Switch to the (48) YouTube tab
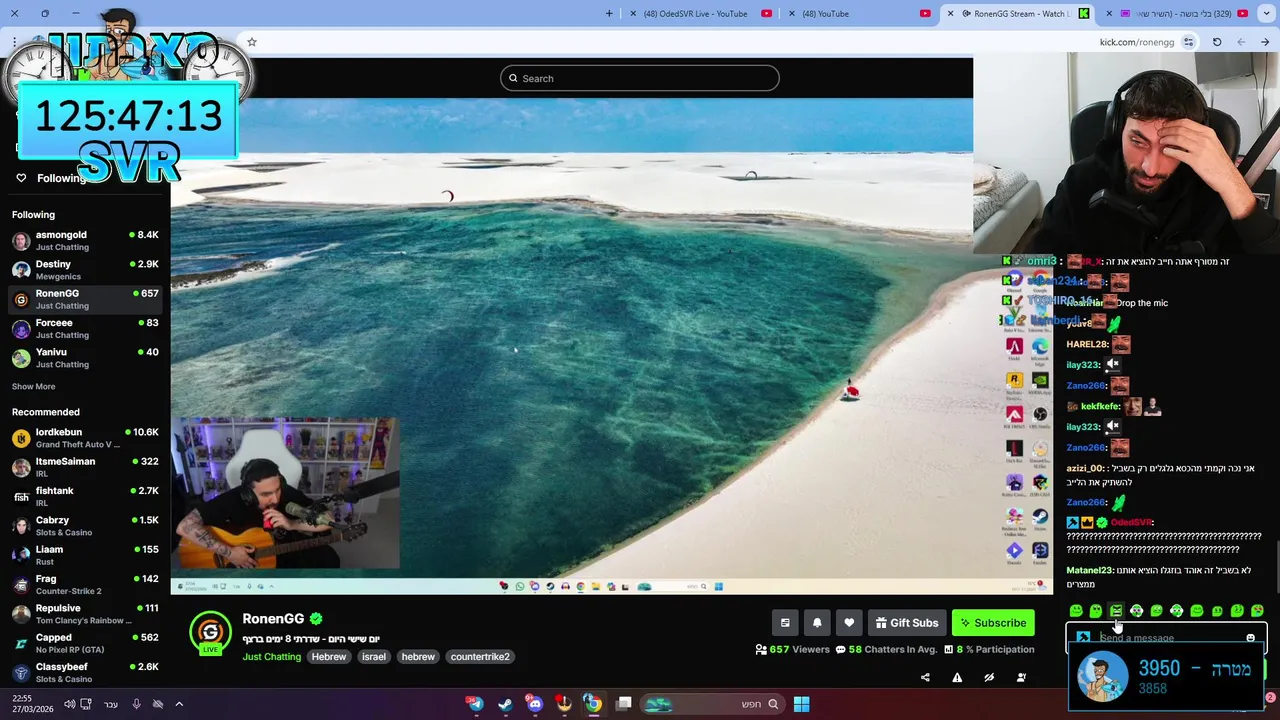Viewport: 1280px width, 720px height. [x=860, y=13]
